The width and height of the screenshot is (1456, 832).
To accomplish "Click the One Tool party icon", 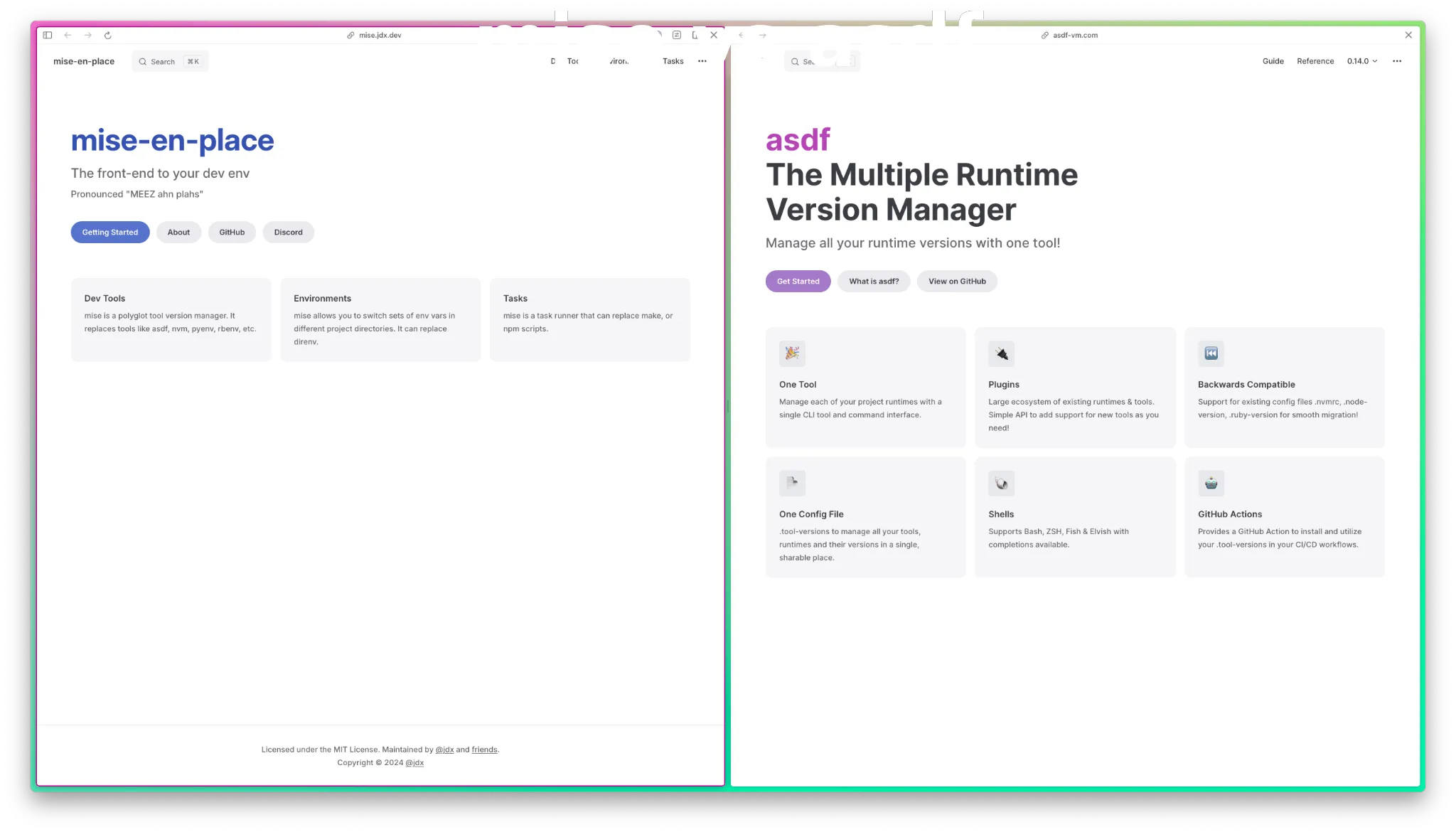I will coord(792,353).
